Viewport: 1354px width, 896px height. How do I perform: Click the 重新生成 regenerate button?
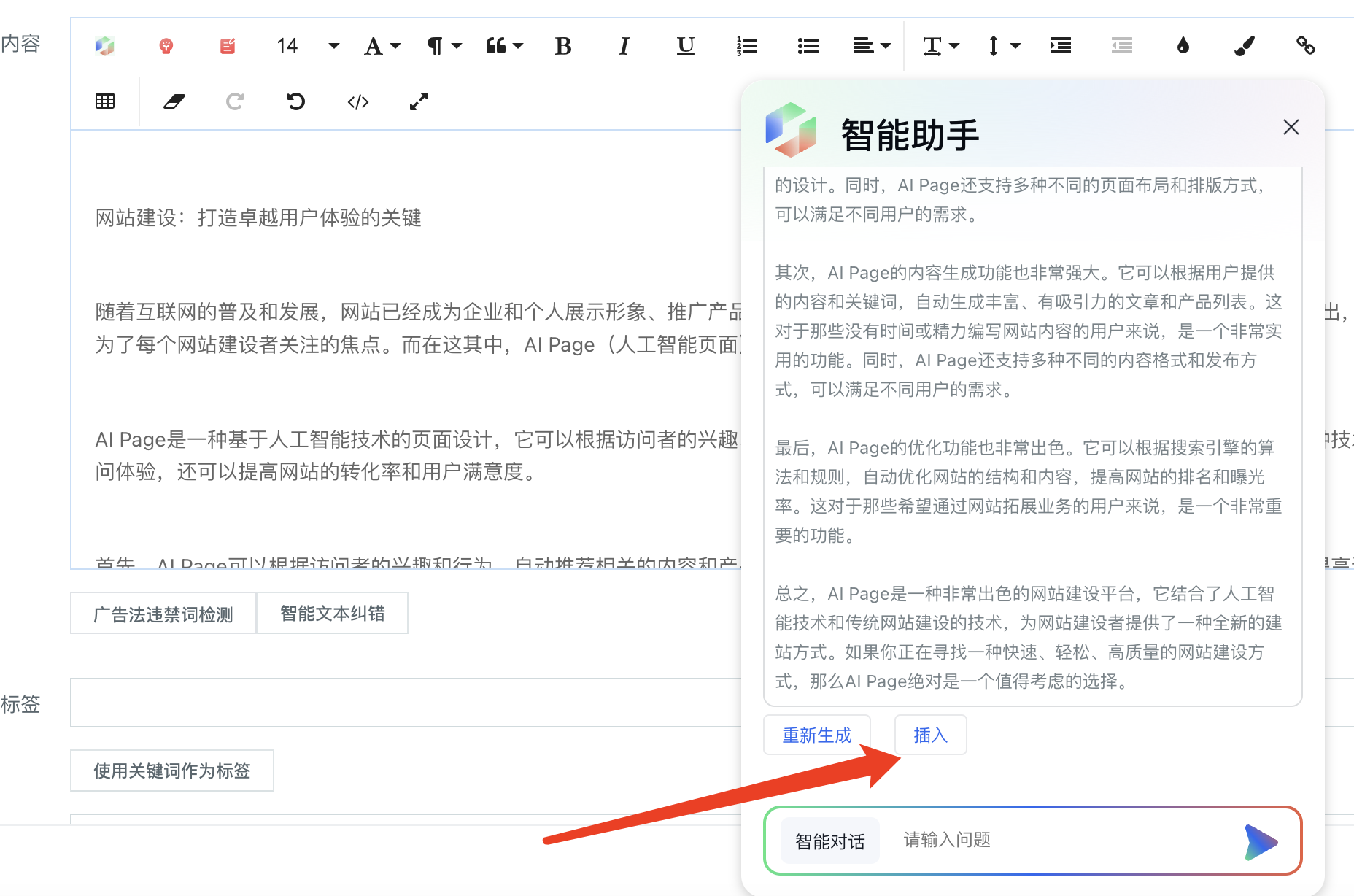[816, 735]
